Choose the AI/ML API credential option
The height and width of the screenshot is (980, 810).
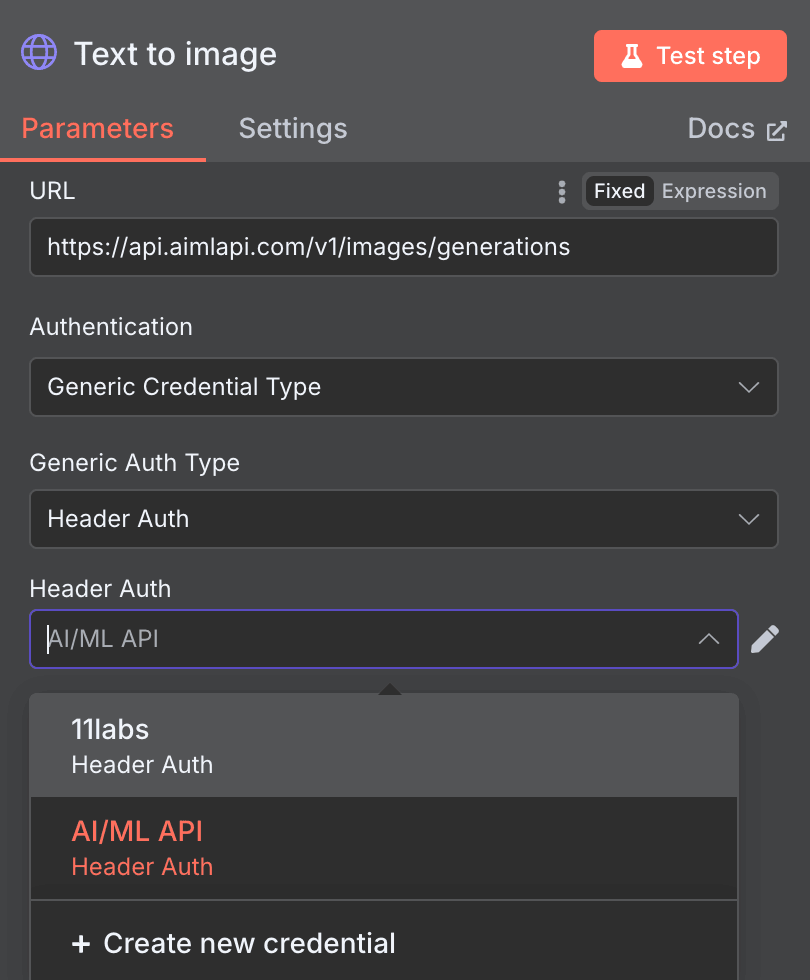(x=384, y=848)
